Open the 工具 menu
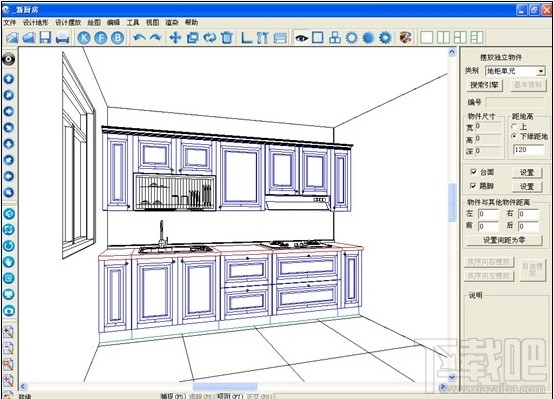 (133, 23)
